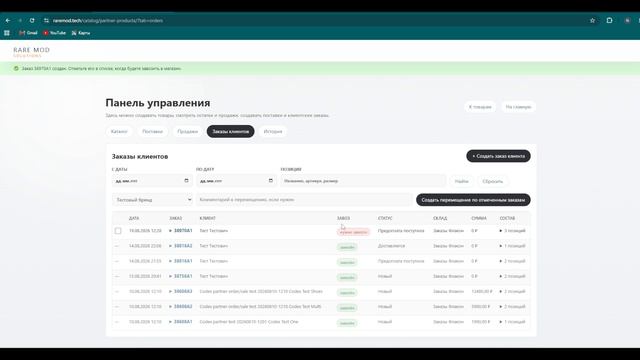This screenshot has height=360, width=640.
Task: Click the green badge in the 13.08.2026 row
Action: (x=347, y=278)
